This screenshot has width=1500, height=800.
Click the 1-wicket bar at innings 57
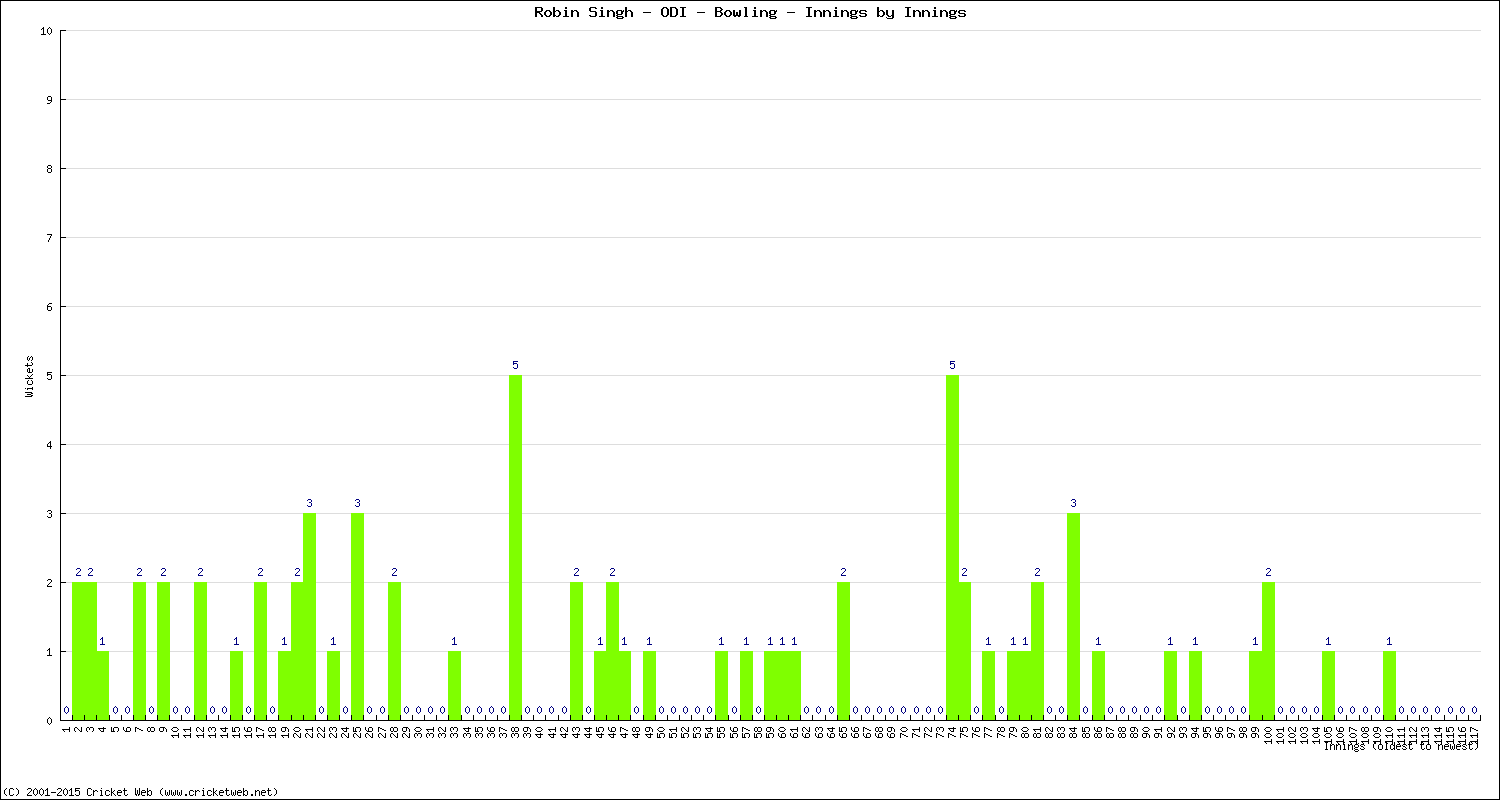746,686
